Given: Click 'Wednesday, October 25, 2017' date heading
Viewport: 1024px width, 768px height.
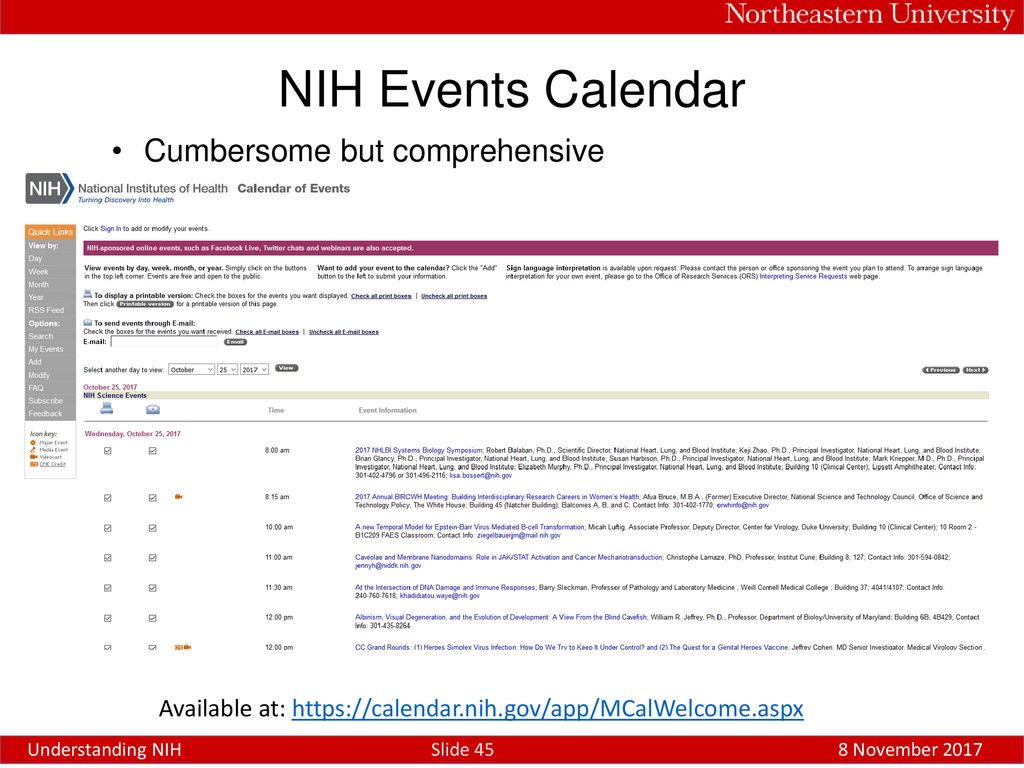Looking at the screenshot, I should click(133, 434).
